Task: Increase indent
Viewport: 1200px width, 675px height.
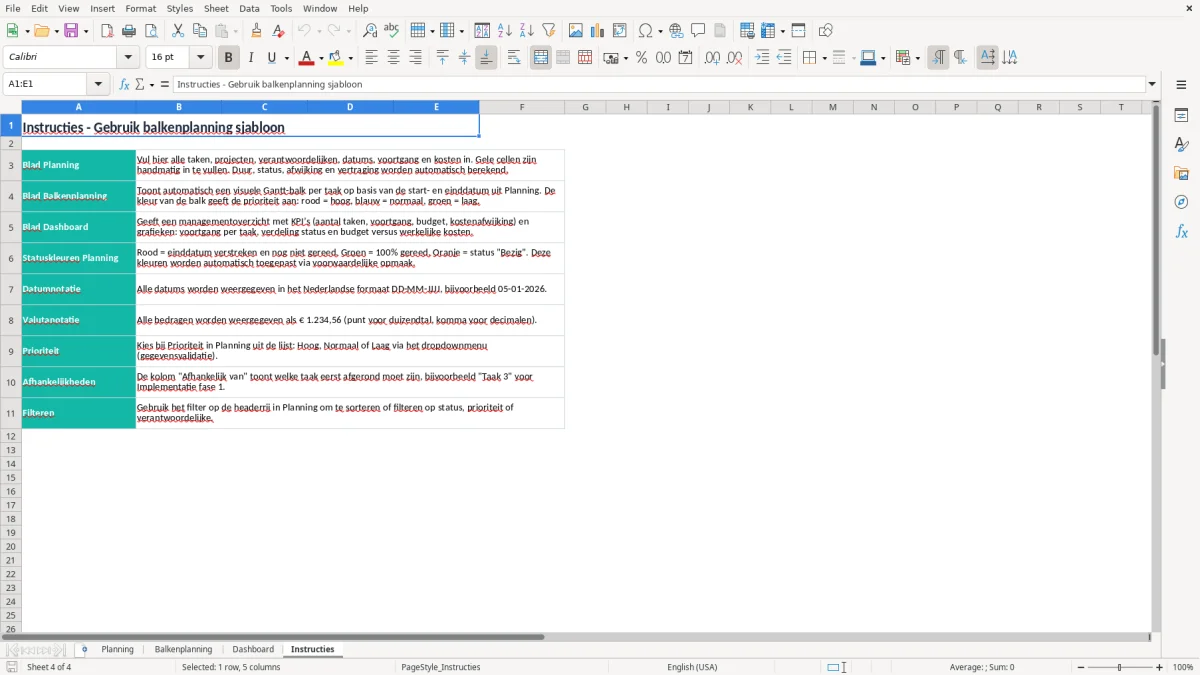Action: [x=762, y=58]
